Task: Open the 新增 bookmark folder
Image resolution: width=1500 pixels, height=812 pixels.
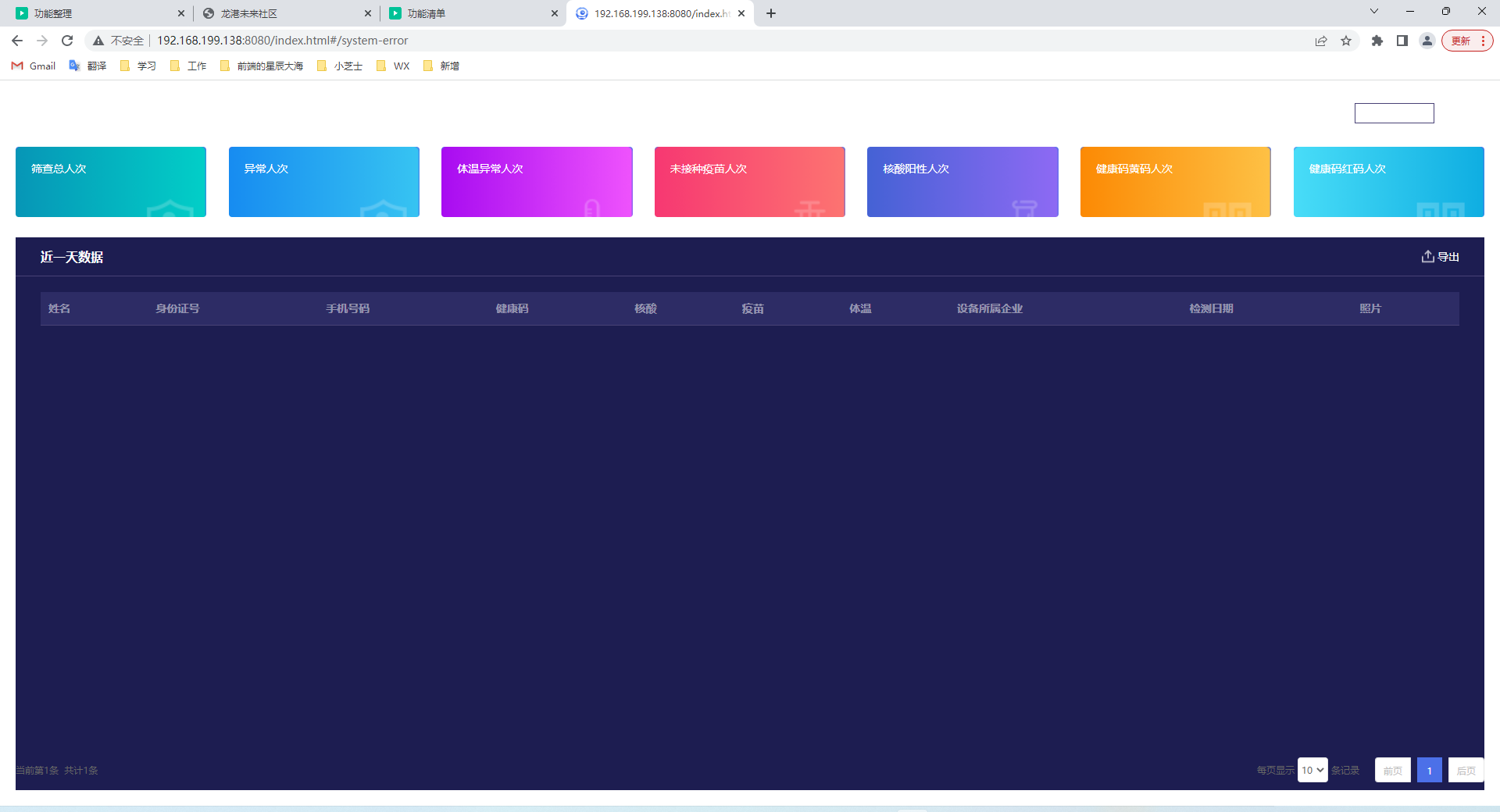Action: pos(441,66)
